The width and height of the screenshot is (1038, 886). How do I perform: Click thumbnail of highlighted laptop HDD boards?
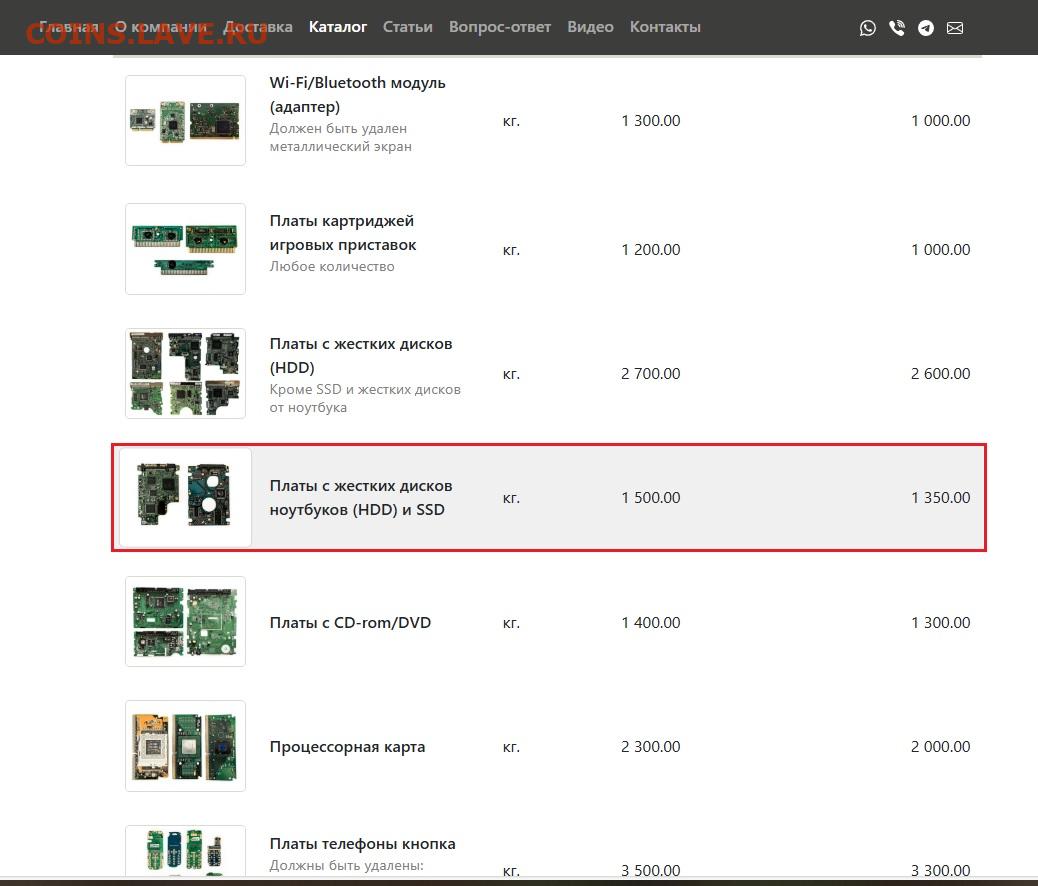[185, 497]
